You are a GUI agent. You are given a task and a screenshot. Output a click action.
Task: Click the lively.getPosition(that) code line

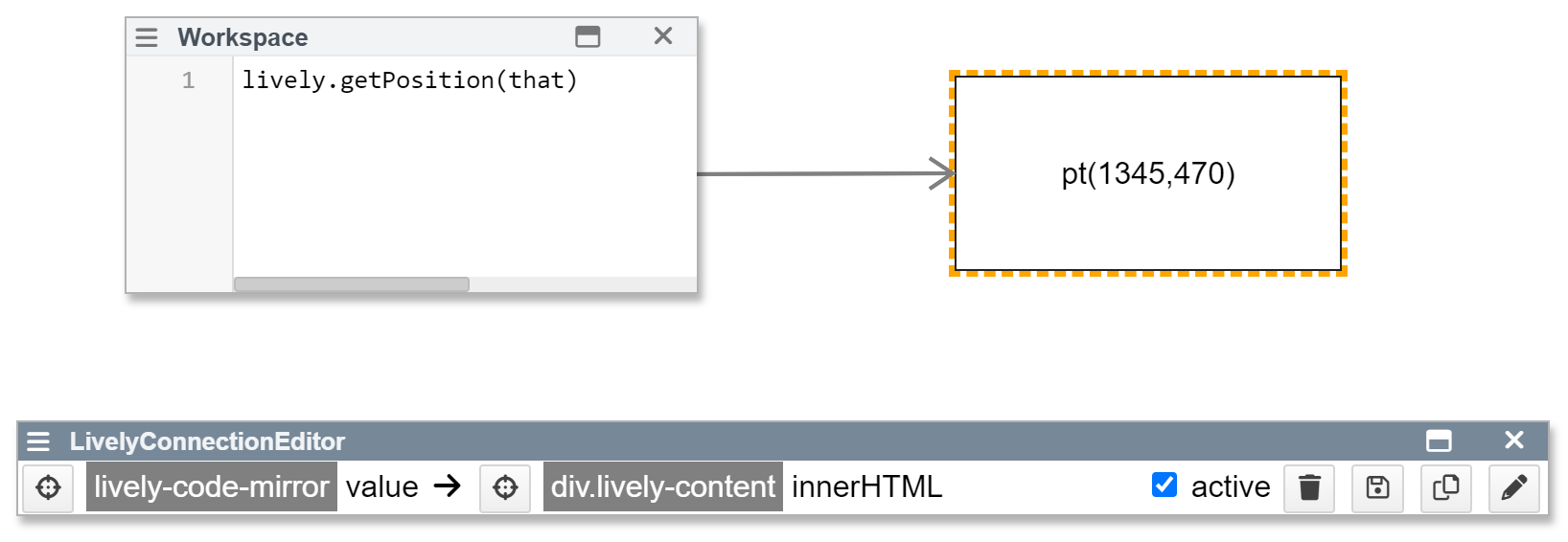click(x=409, y=80)
